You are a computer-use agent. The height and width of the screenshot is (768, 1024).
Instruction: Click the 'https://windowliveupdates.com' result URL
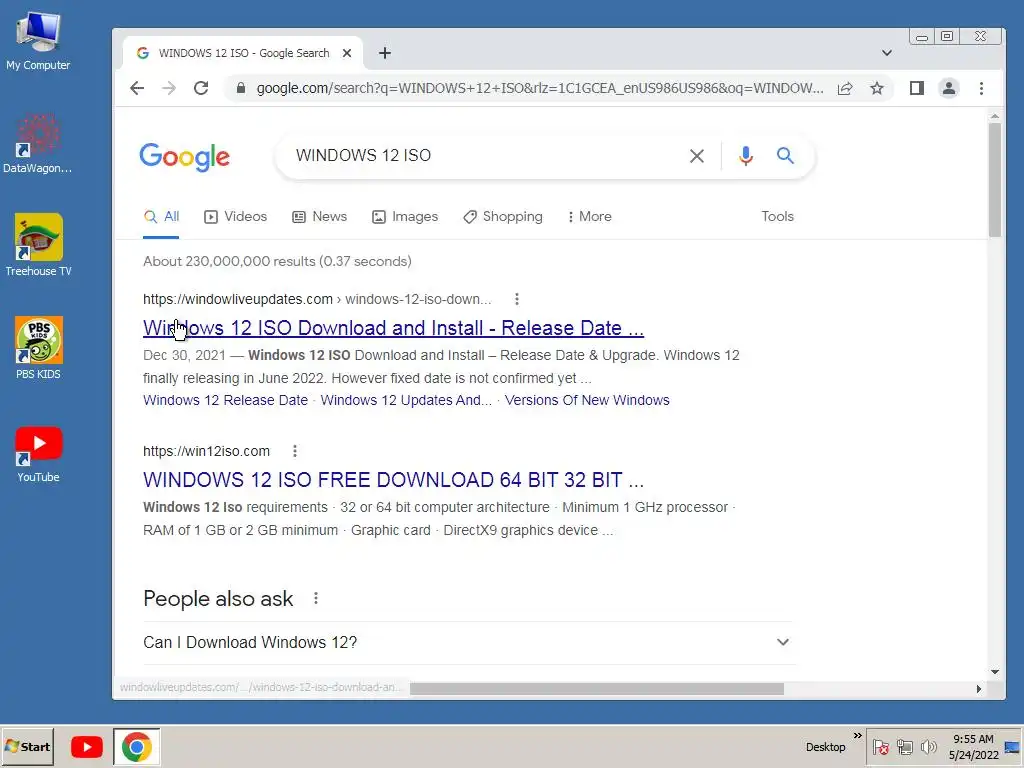[238, 299]
